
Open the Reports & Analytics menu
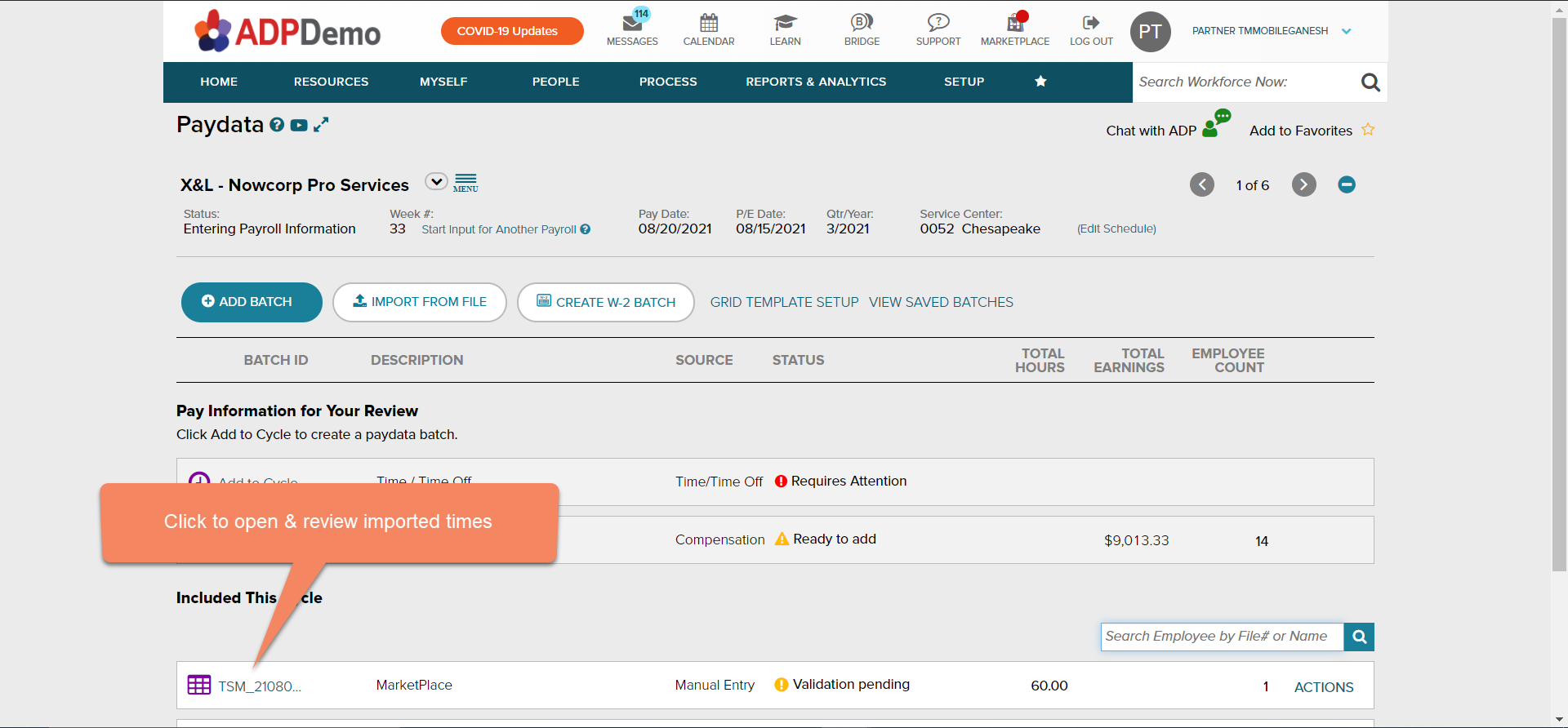click(815, 82)
